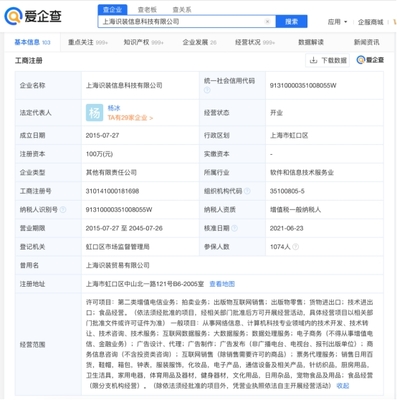Image resolution: width=397 pixels, height=400 pixels.
Task: Open the 知识产权 tab
Action: tap(143, 42)
